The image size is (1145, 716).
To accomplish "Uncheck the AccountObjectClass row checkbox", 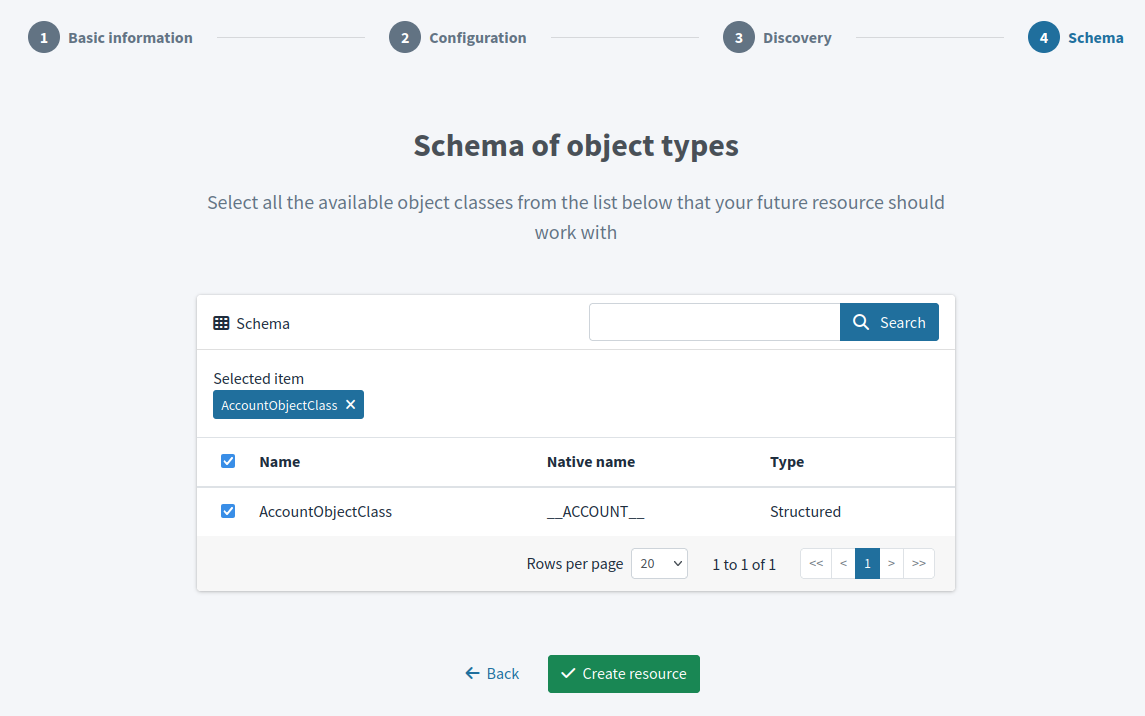I will tap(228, 511).
